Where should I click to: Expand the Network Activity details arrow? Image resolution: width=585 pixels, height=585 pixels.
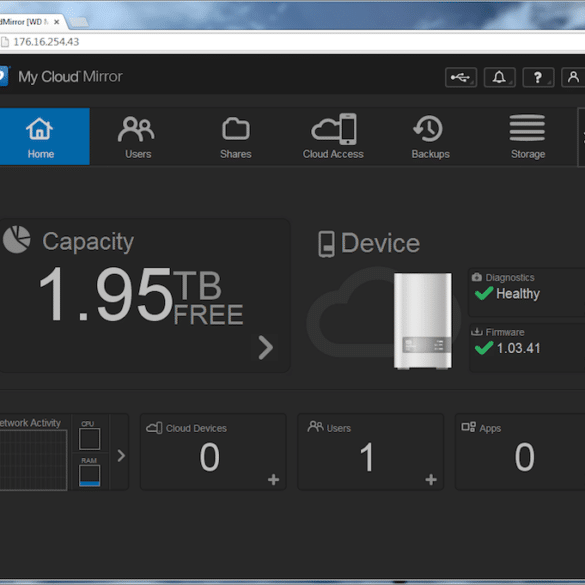(121, 456)
